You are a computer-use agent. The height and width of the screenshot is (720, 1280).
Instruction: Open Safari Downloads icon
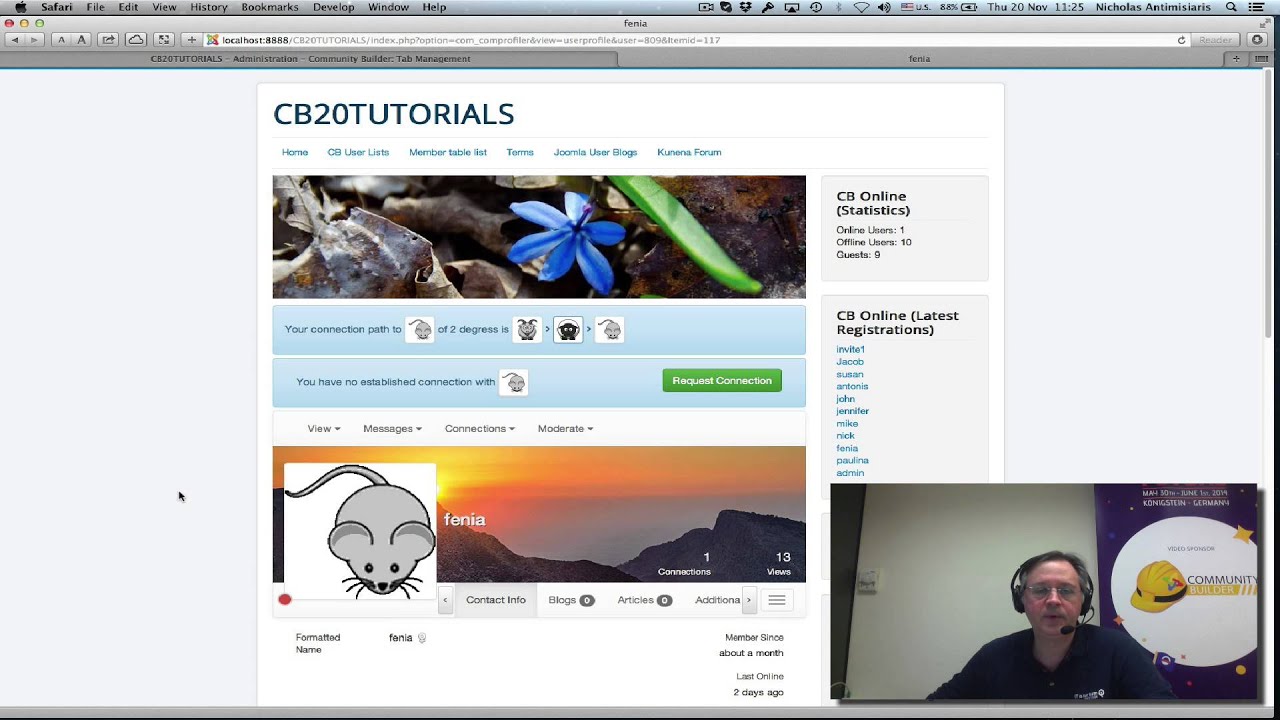1257,40
